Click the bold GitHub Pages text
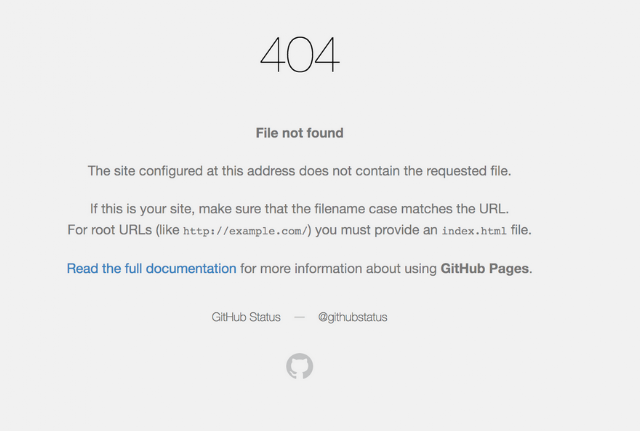Screen dimensions: 640x431 (484, 269)
